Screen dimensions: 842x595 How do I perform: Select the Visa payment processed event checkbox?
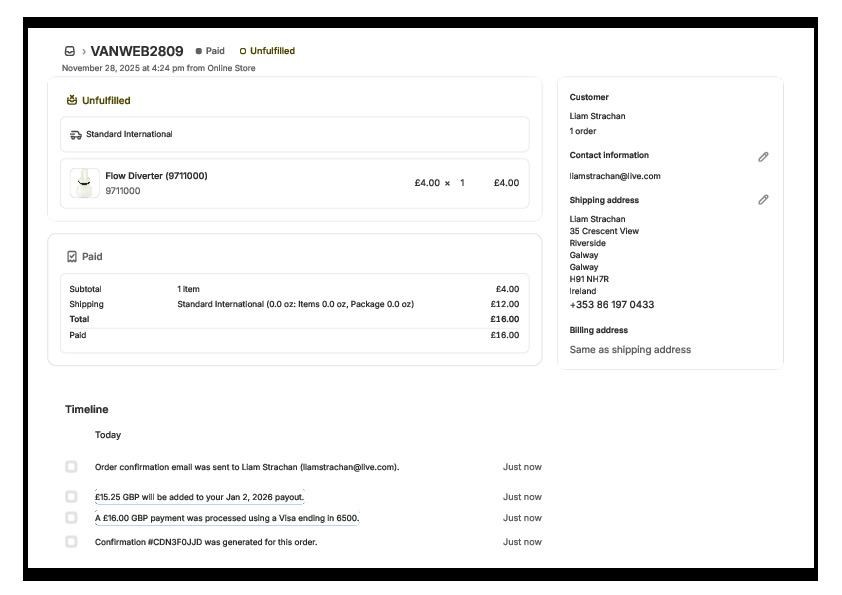tap(71, 518)
